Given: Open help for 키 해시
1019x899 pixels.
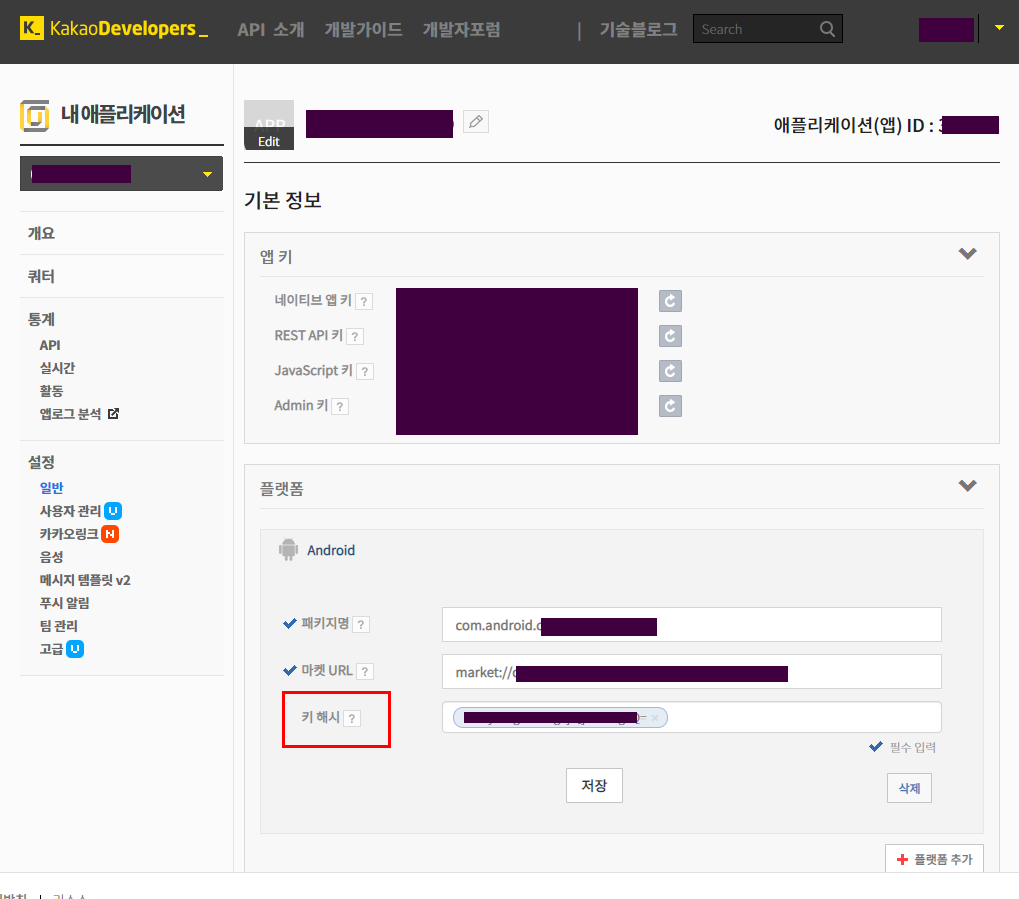Looking at the screenshot, I should [x=352, y=718].
